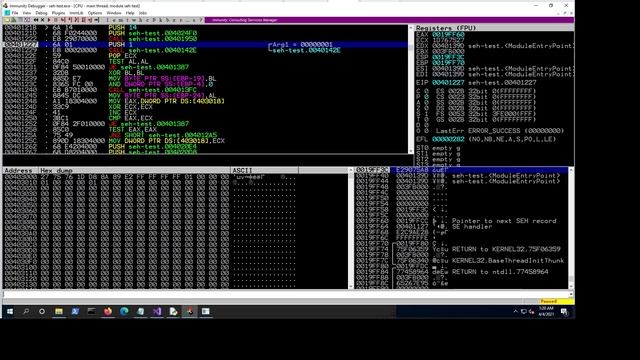Click the Restart program (rewind) toolbar icon
This screenshot has height=360, width=640.
point(36,20)
